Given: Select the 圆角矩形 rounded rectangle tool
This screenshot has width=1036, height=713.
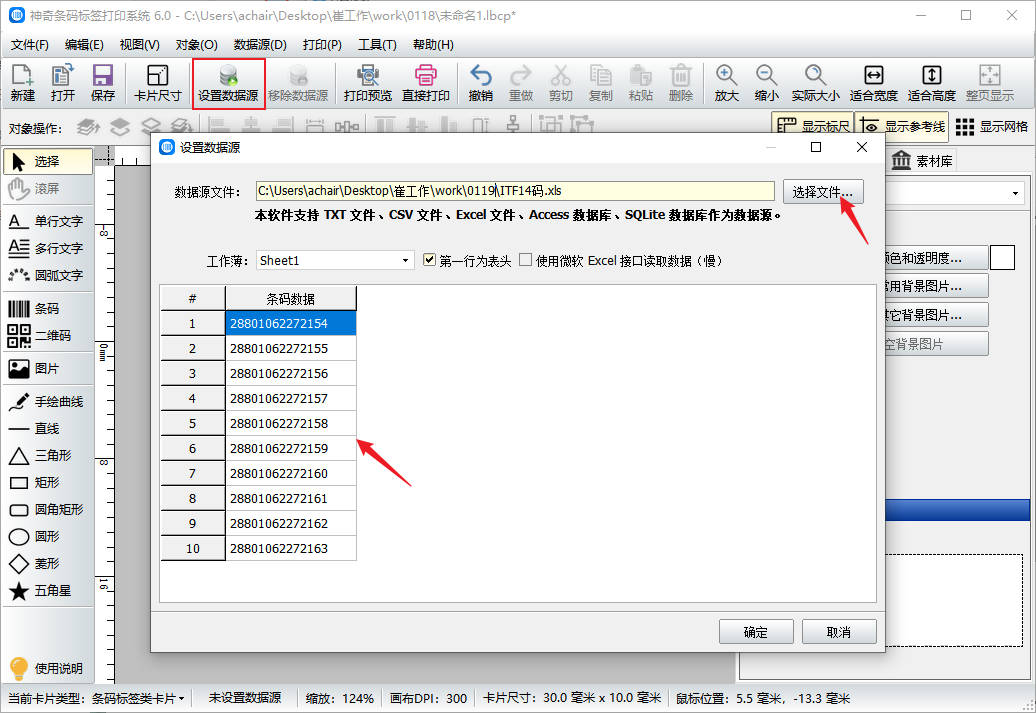Looking at the screenshot, I should point(48,509).
